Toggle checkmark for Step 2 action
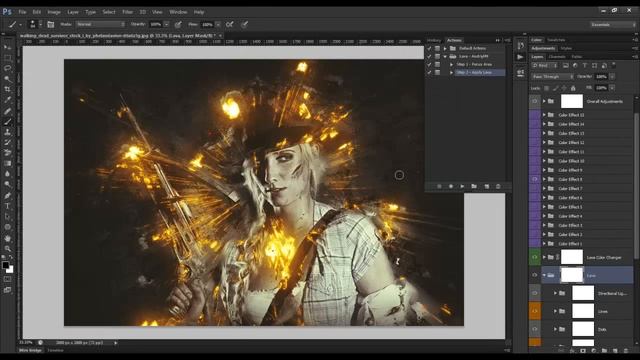640x360 pixels. [429, 72]
